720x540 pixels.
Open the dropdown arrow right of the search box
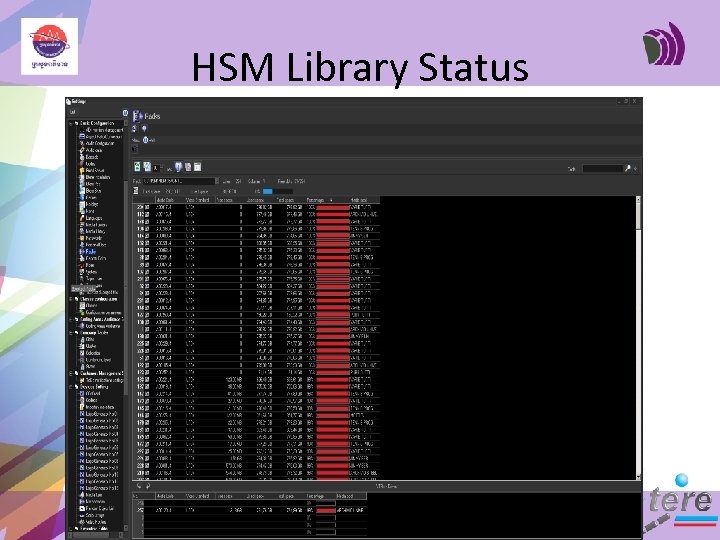tap(636, 169)
